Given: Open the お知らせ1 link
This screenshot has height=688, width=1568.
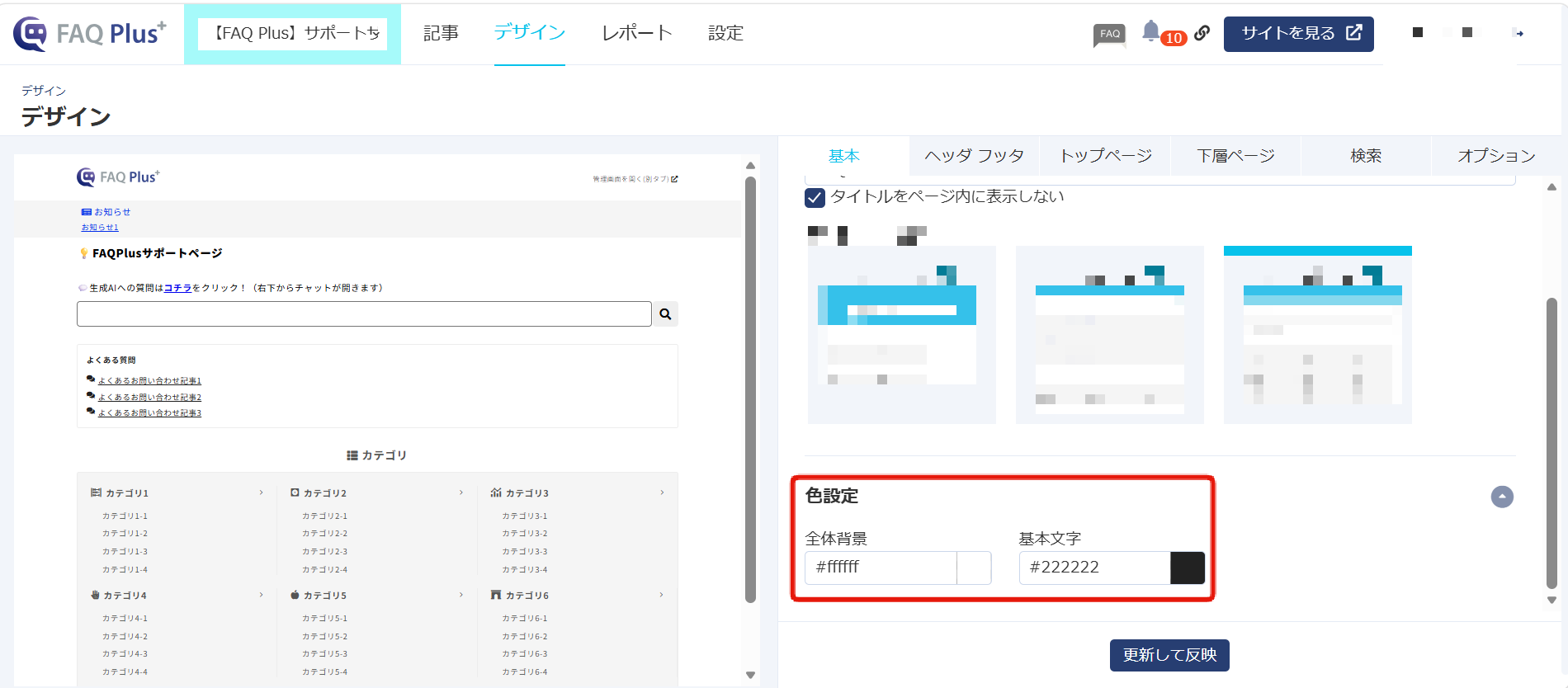Looking at the screenshot, I should [100, 228].
